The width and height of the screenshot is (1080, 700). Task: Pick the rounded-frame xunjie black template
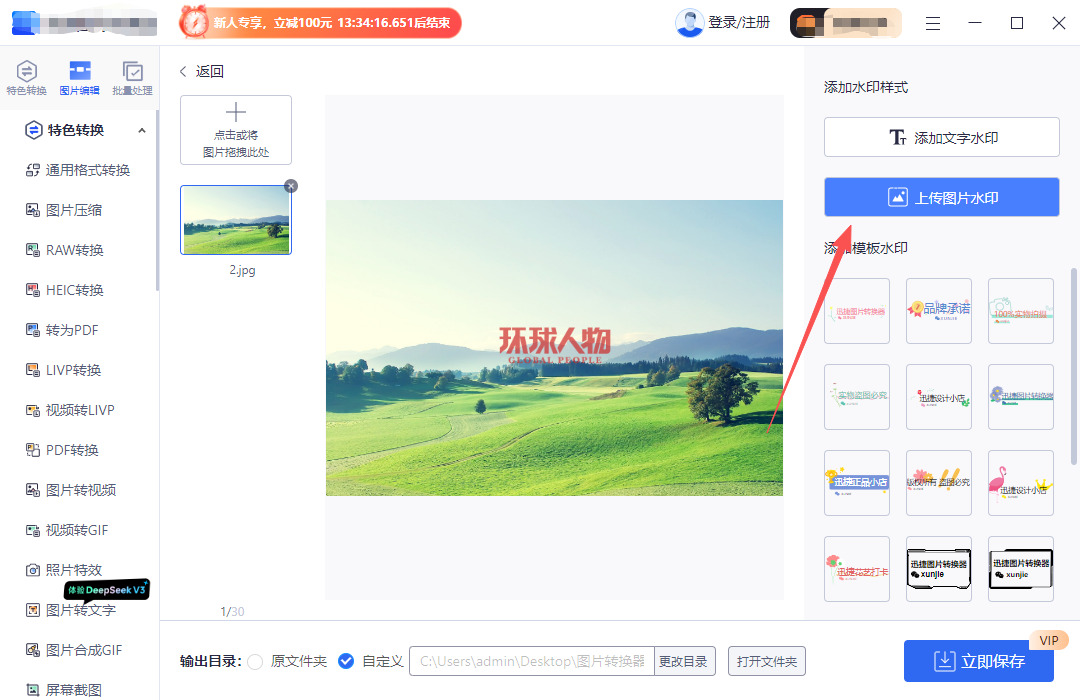point(939,569)
